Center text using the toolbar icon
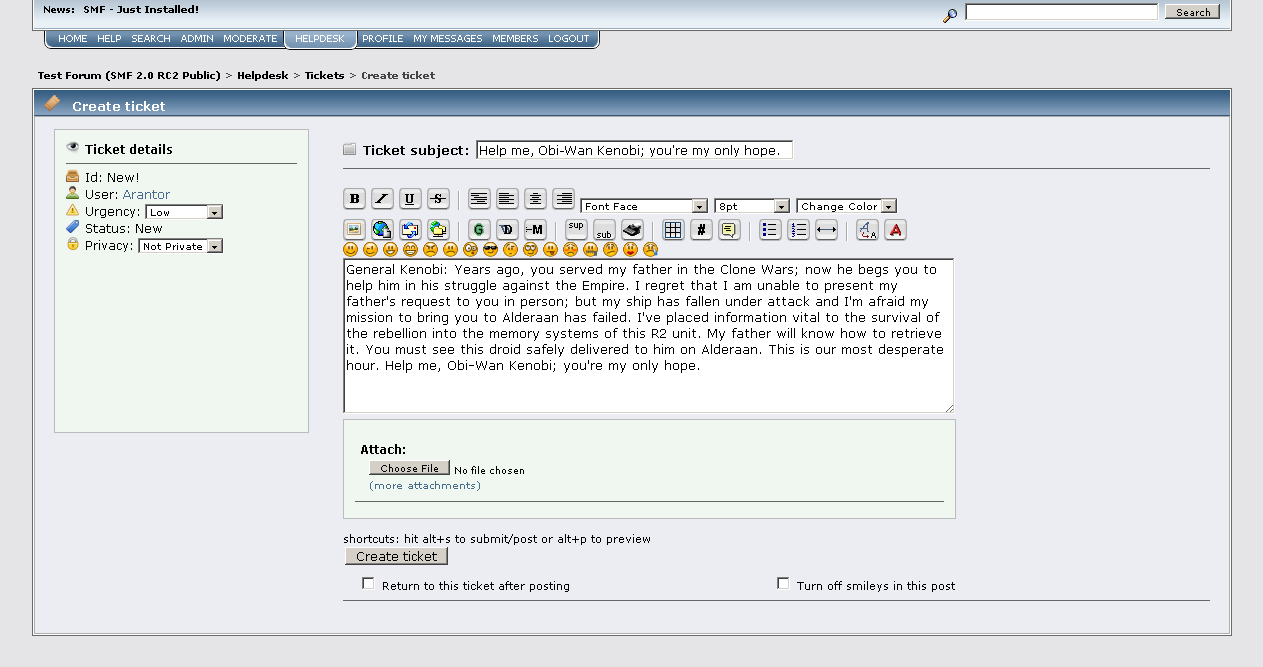1263x667 pixels. pos(535,198)
